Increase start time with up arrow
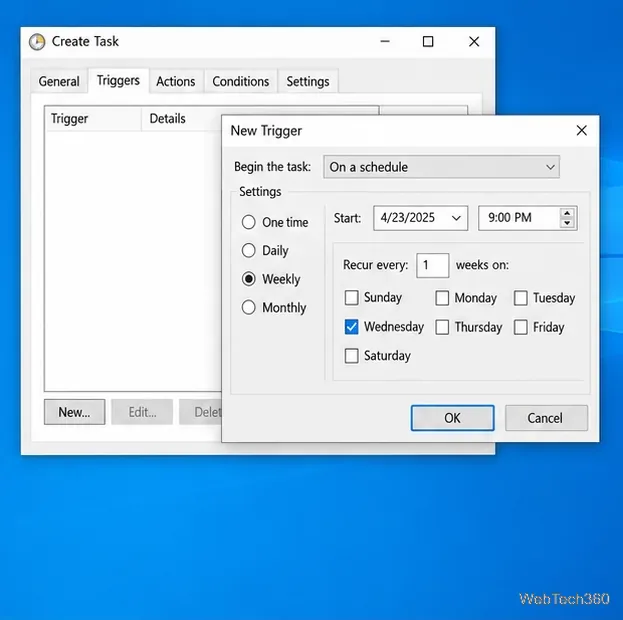The width and height of the screenshot is (623, 620). coord(567,213)
